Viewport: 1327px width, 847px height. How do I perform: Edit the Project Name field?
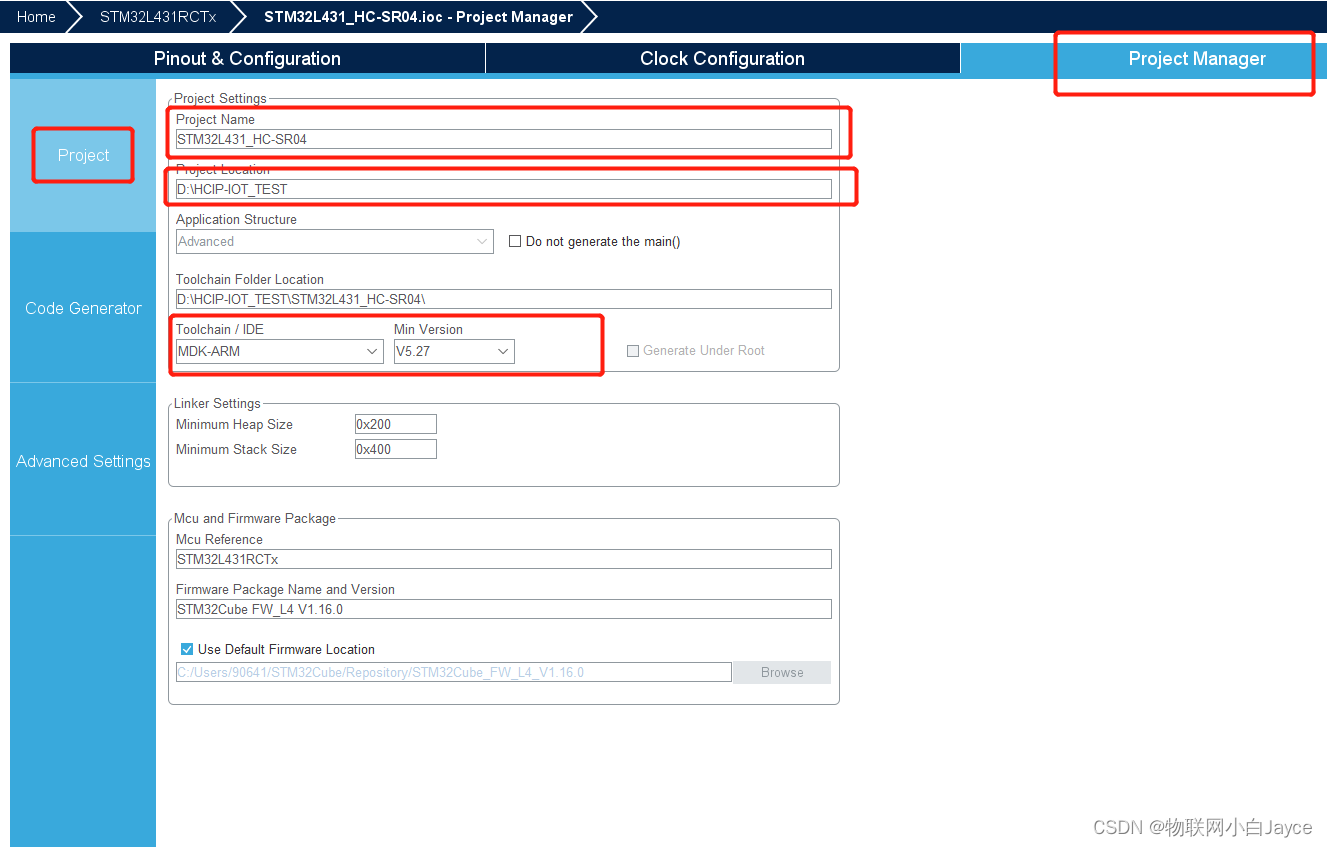[x=503, y=139]
